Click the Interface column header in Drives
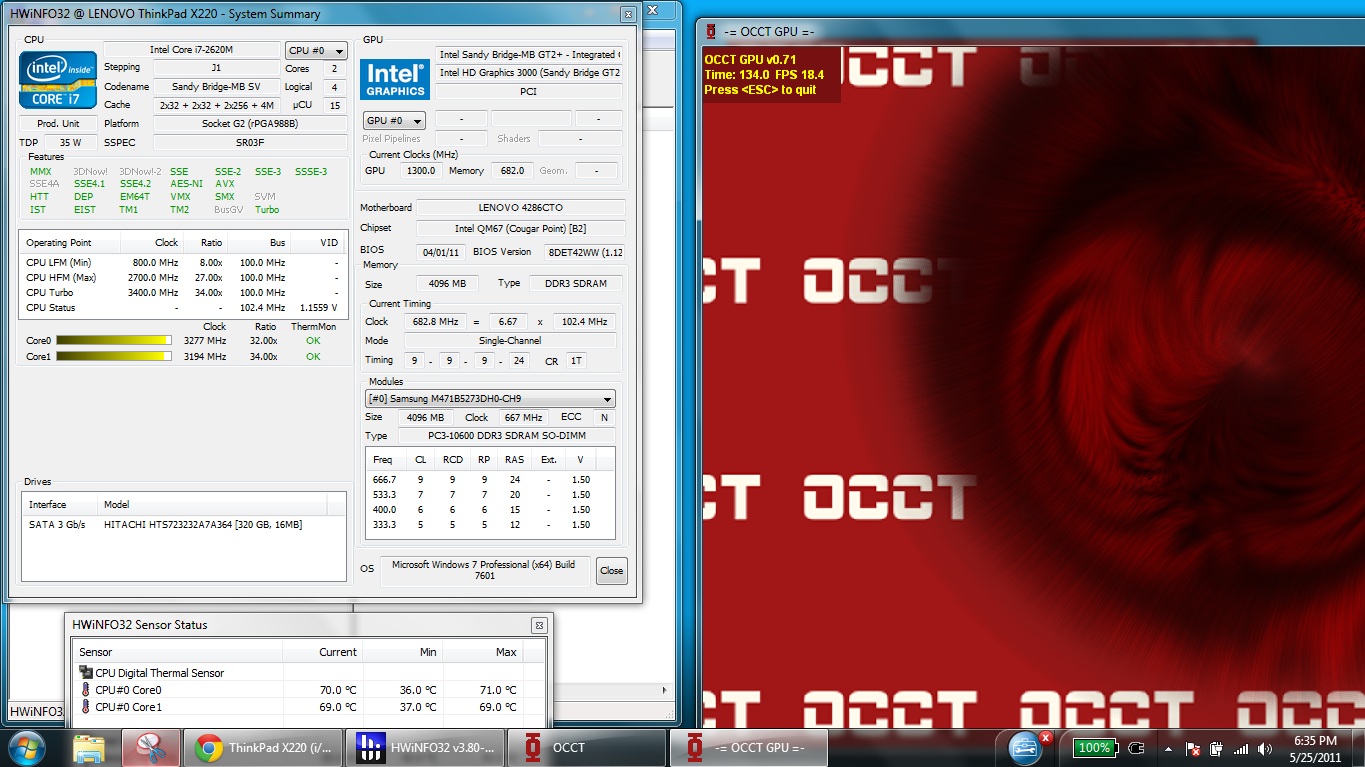The height and width of the screenshot is (767, 1365). point(60,505)
